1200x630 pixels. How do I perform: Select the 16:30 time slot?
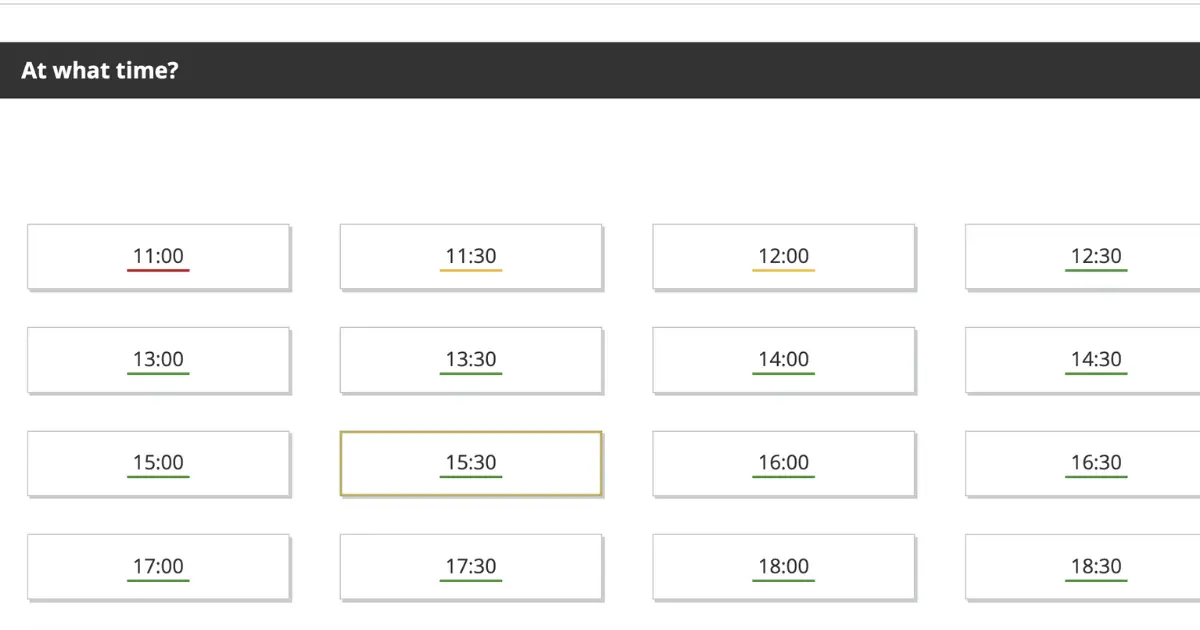pyautogui.click(x=1083, y=464)
